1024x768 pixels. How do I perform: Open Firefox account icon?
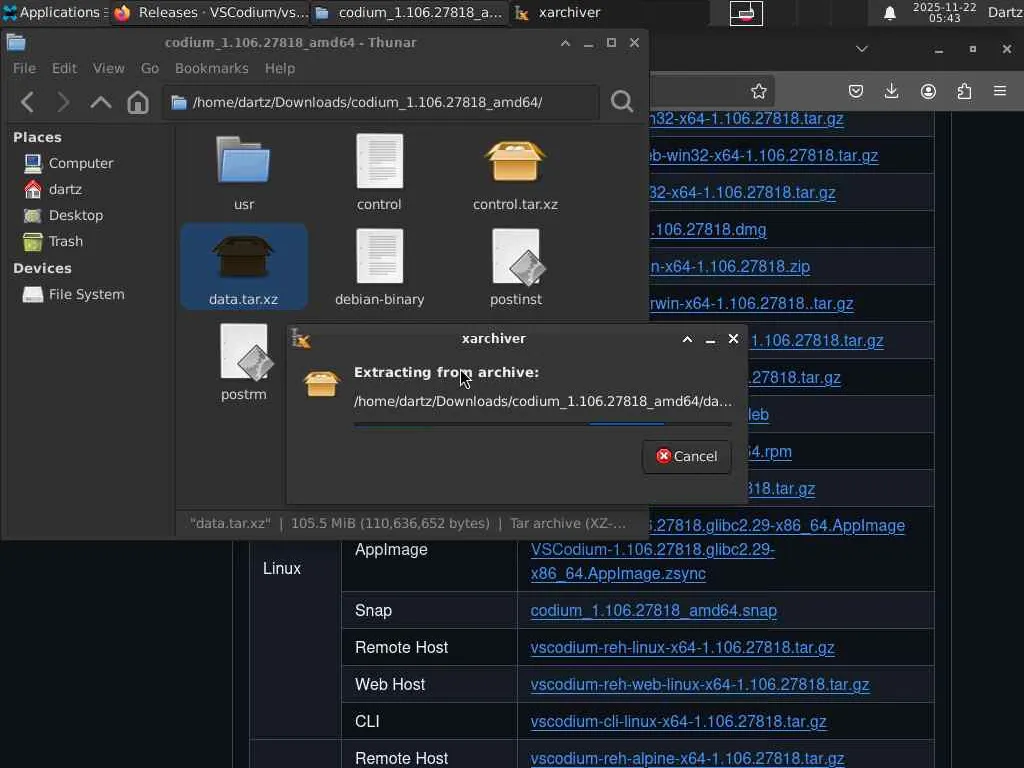[928, 91]
